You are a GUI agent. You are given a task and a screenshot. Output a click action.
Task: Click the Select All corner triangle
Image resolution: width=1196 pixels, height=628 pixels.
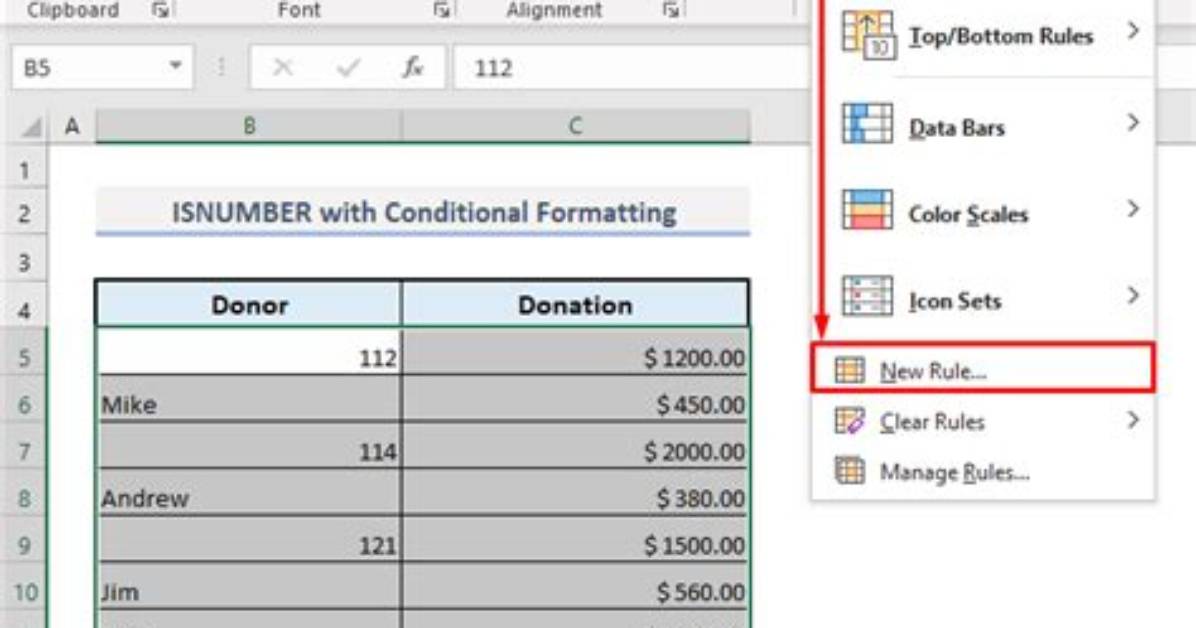pyautogui.click(x=31, y=127)
